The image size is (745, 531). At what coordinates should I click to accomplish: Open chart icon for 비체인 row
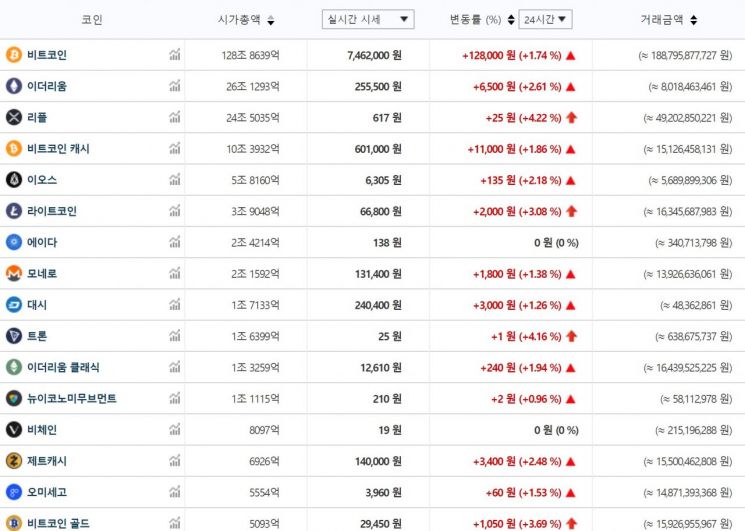175,430
